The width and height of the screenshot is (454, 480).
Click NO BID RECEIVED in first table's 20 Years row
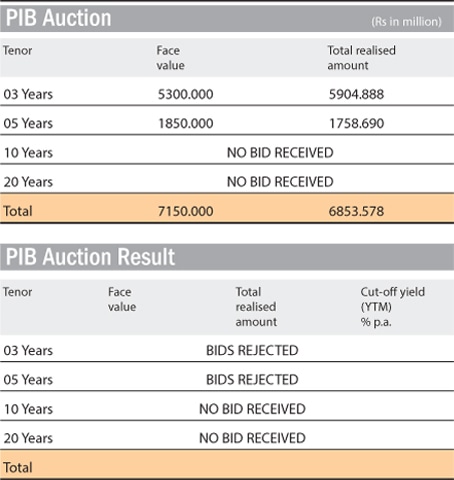click(x=280, y=182)
